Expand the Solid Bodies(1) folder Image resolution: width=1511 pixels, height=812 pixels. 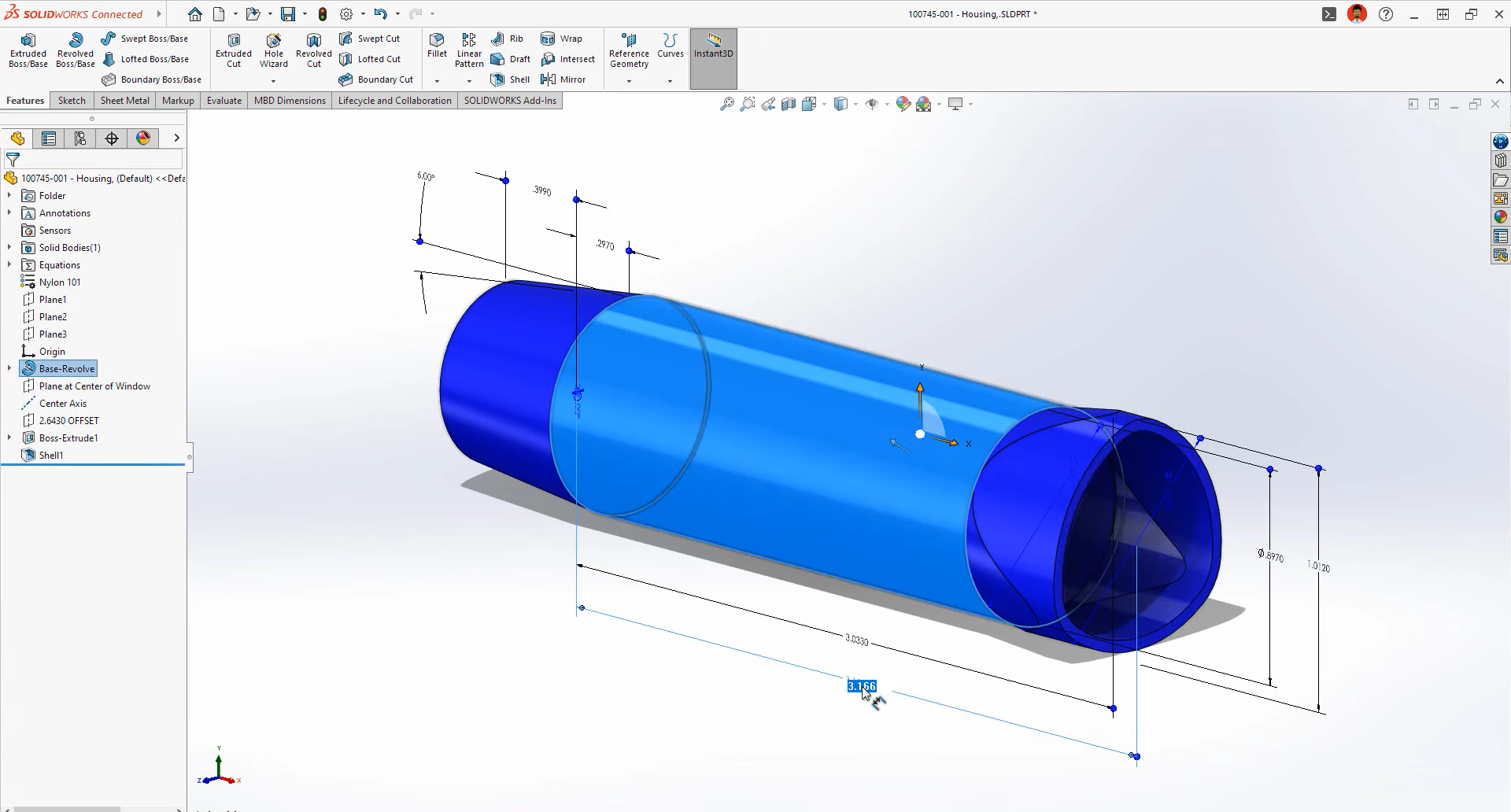[9, 247]
